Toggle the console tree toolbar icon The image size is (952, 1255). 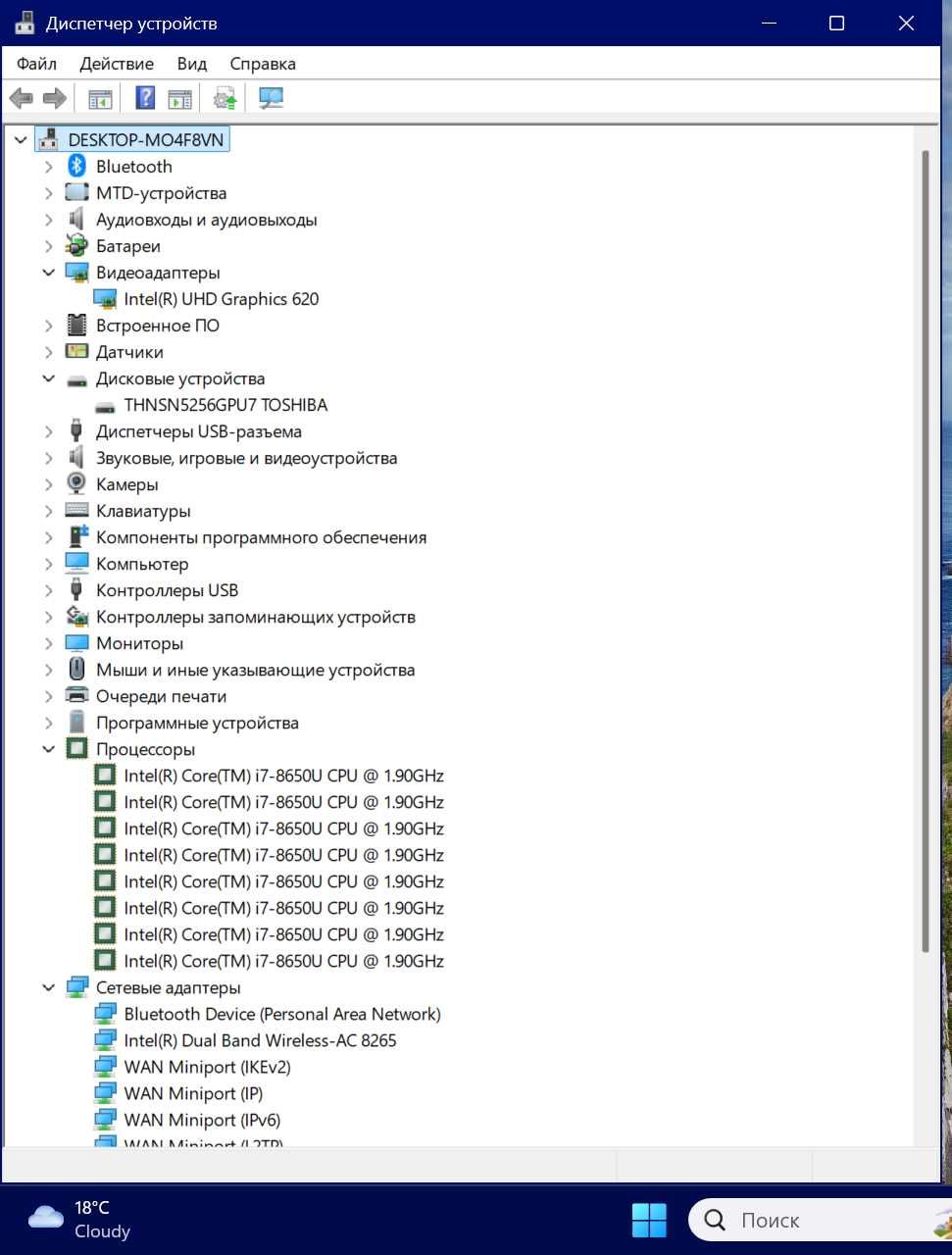[x=100, y=98]
